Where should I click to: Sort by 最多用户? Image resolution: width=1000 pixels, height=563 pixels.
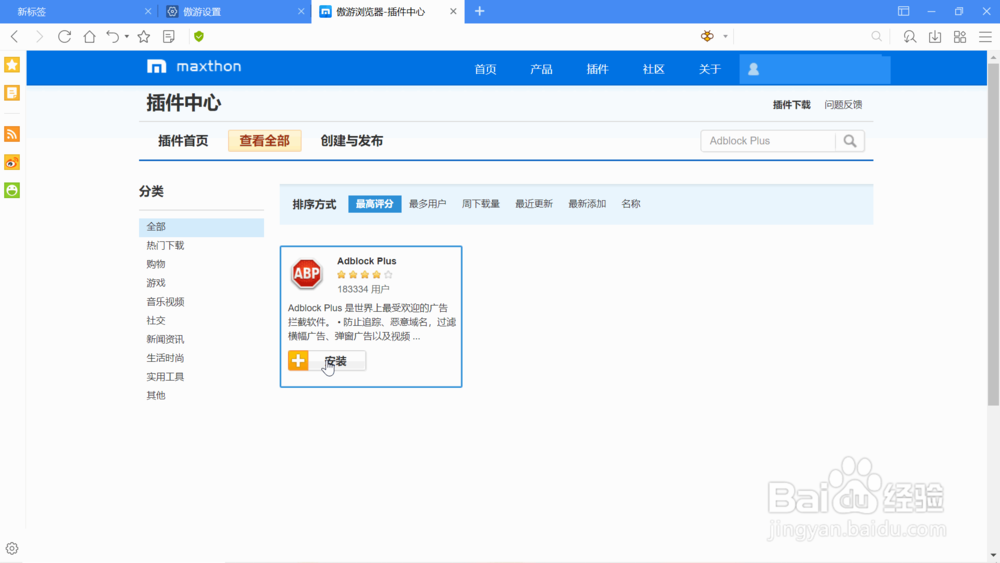427,204
